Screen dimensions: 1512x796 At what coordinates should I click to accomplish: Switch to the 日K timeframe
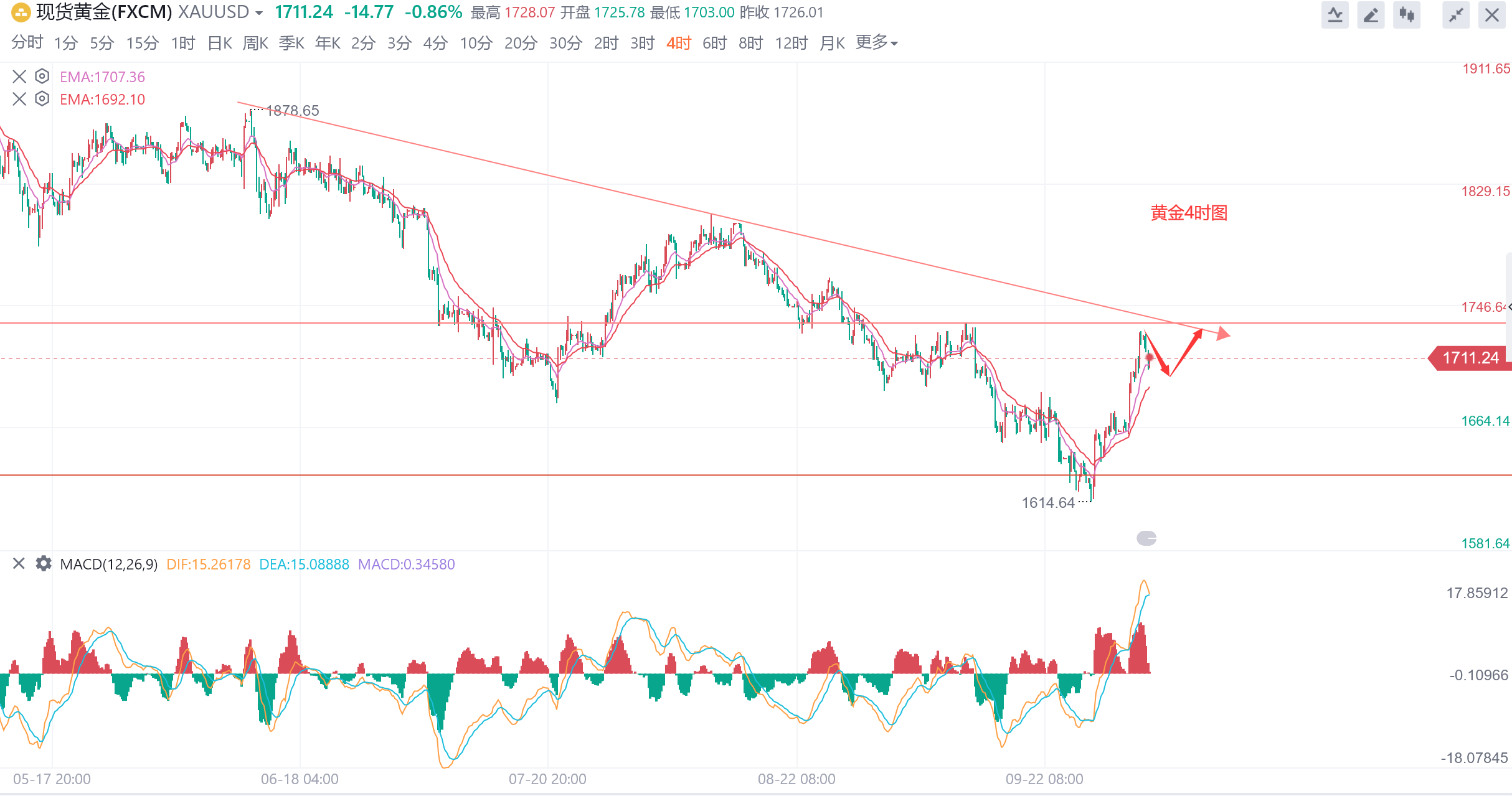tap(220, 42)
